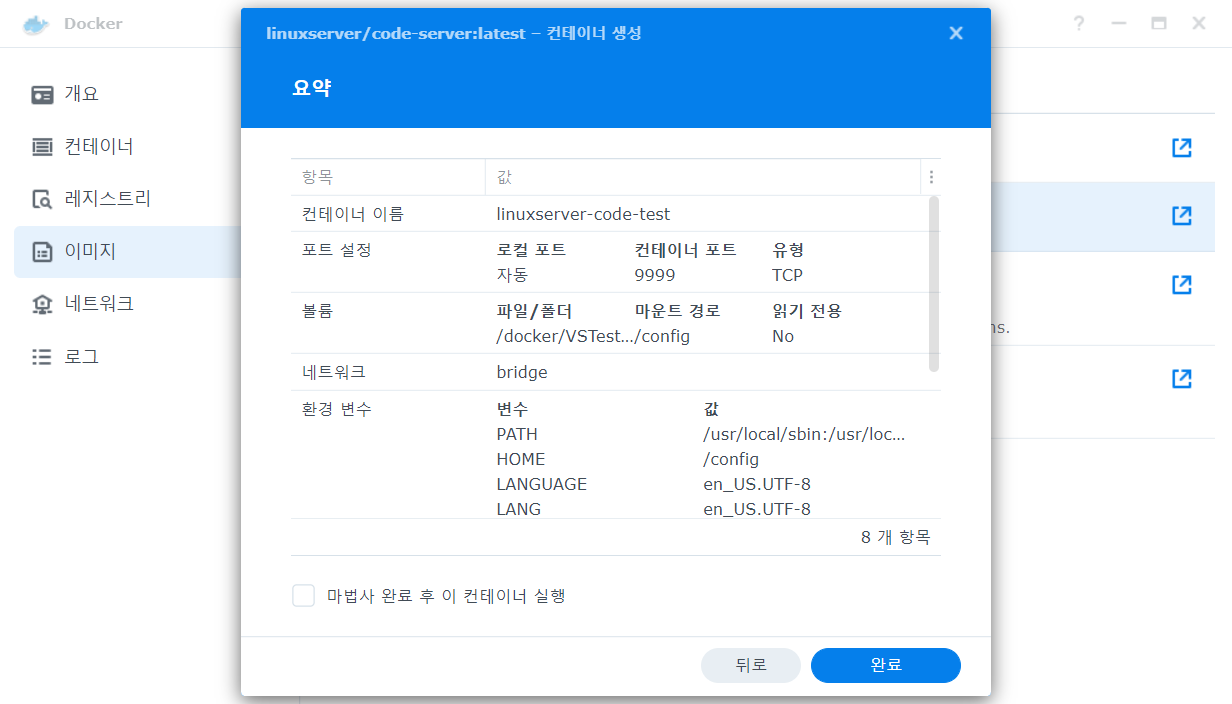Click the 완료 finish button
This screenshot has width=1232, height=704.
(x=886, y=665)
